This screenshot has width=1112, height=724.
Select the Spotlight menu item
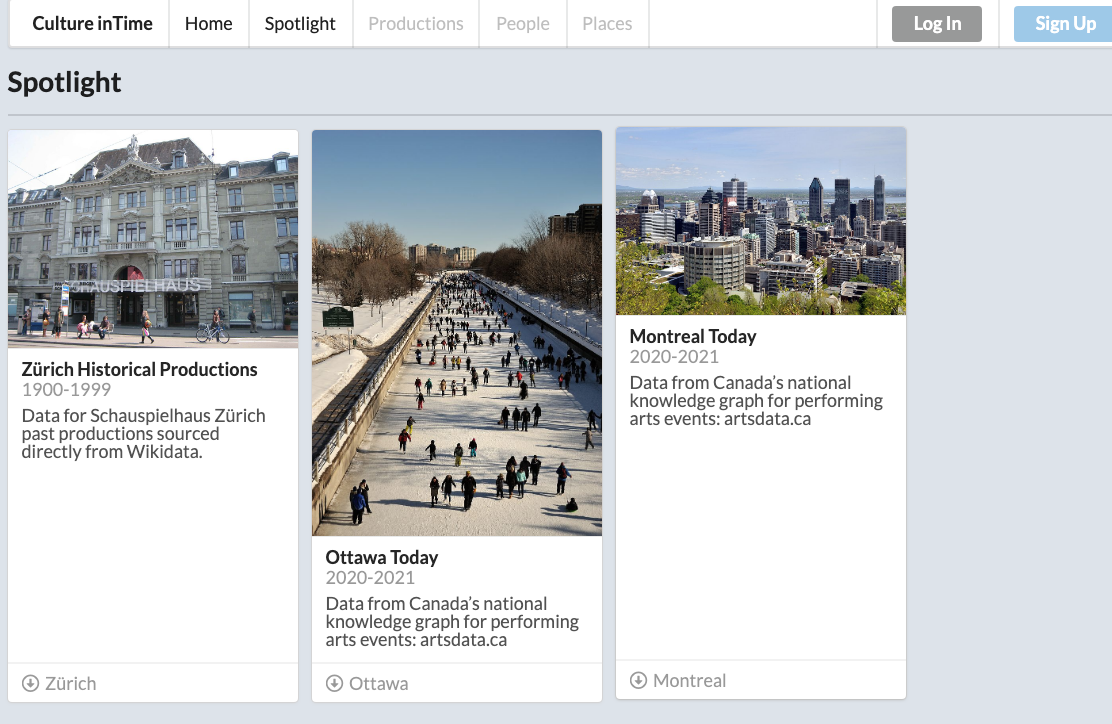[x=300, y=24]
